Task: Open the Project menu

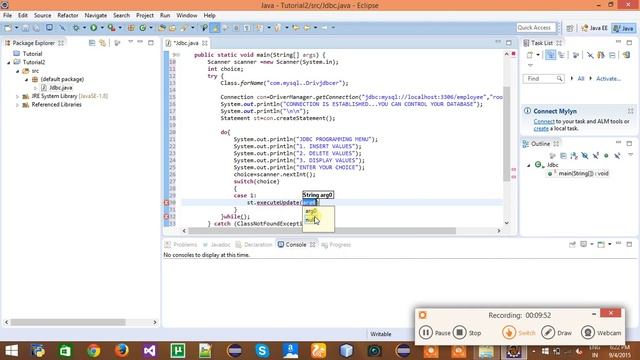Action: 145,16
